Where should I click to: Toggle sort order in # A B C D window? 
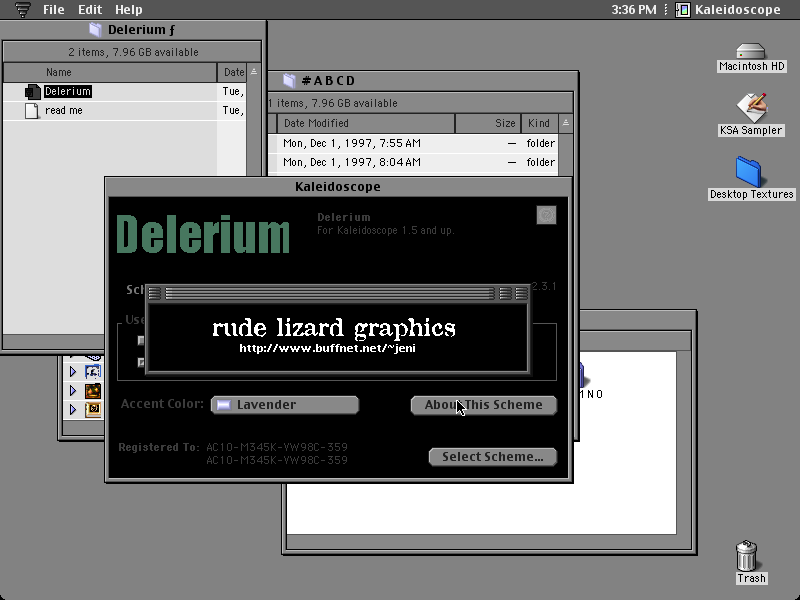pyautogui.click(x=566, y=123)
